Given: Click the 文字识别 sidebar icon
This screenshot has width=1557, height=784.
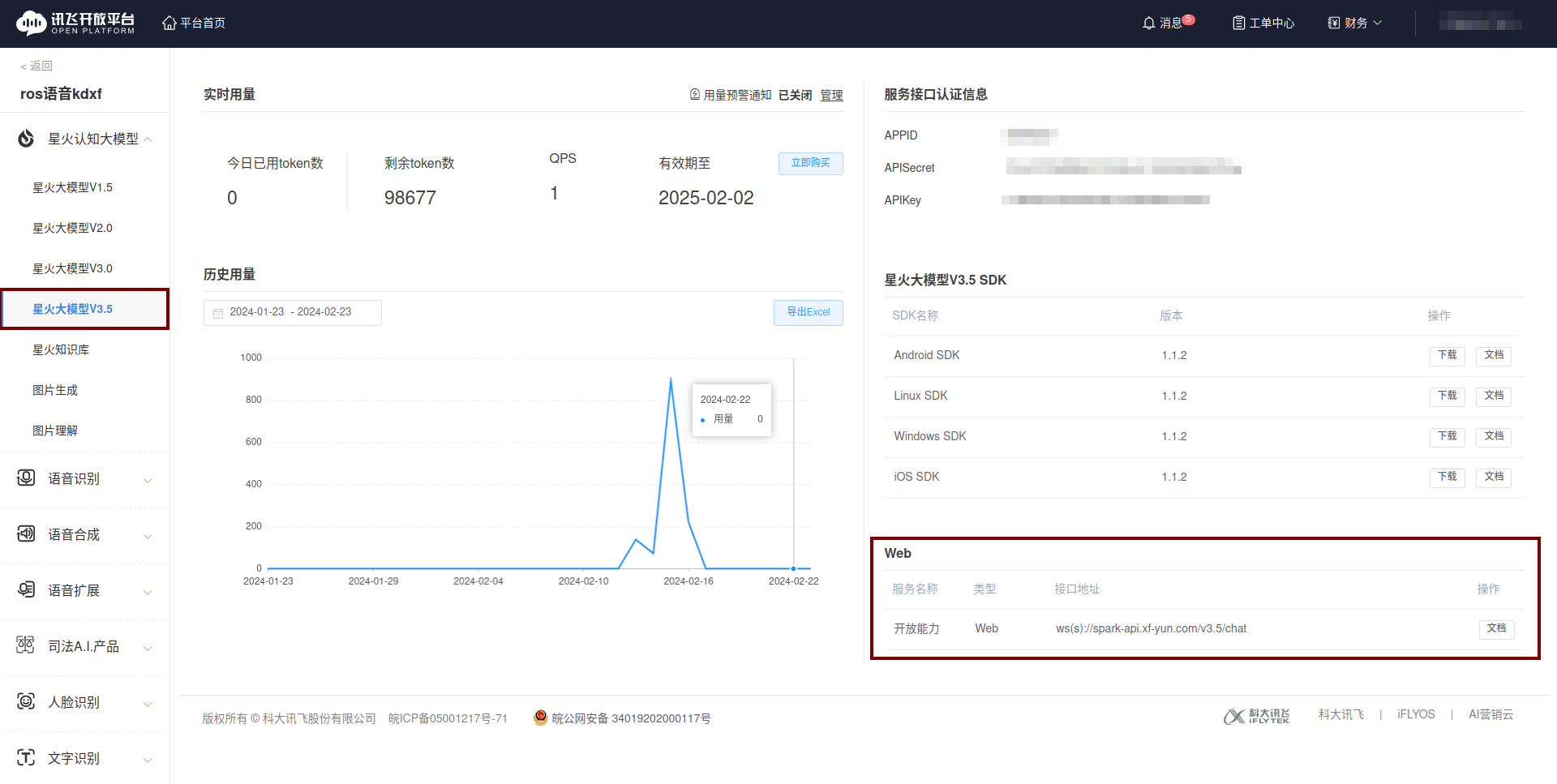Looking at the screenshot, I should pyautogui.click(x=26, y=757).
